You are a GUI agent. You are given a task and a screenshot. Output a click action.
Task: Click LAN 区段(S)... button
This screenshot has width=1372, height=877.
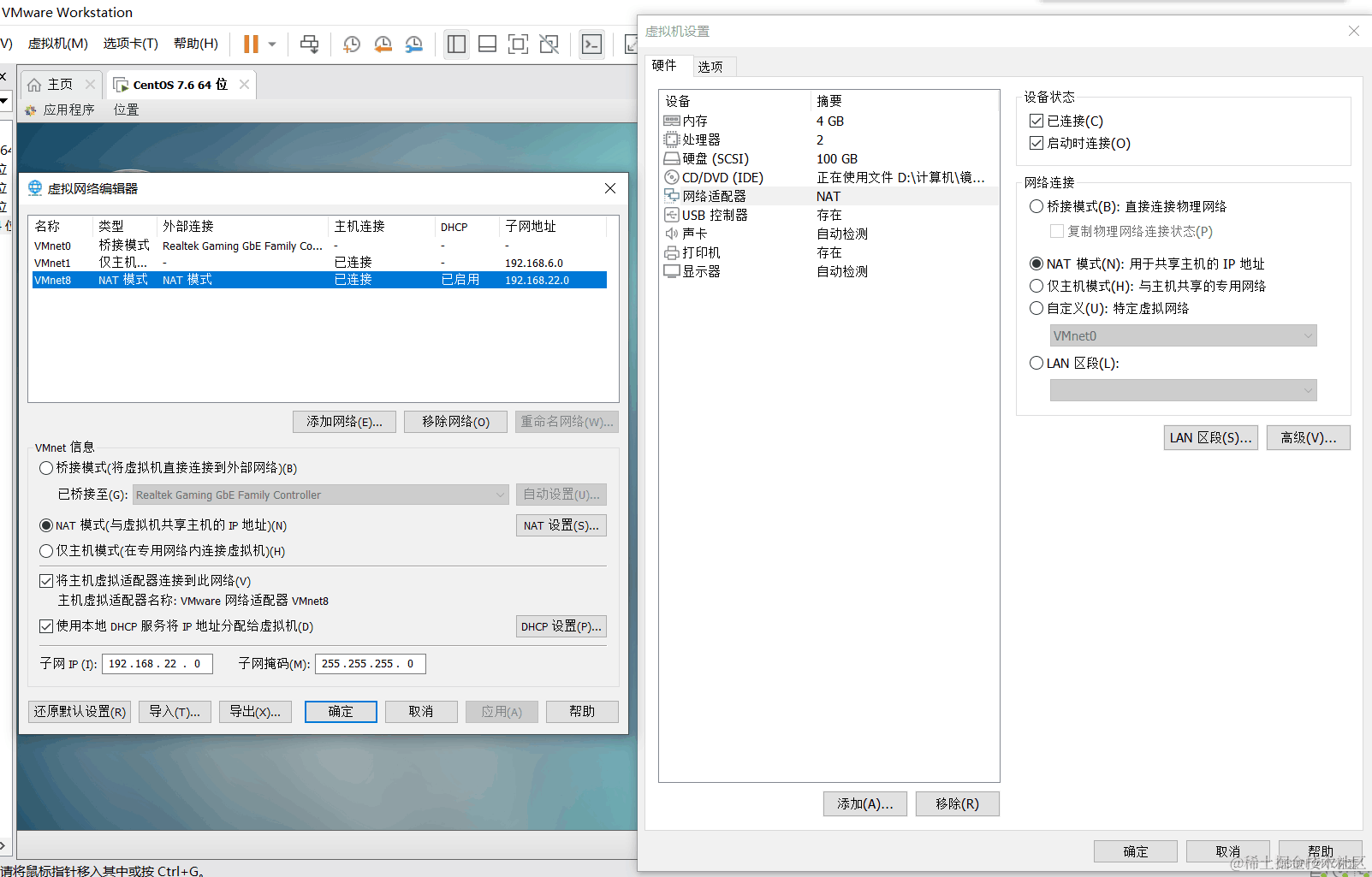coord(1210,438)
